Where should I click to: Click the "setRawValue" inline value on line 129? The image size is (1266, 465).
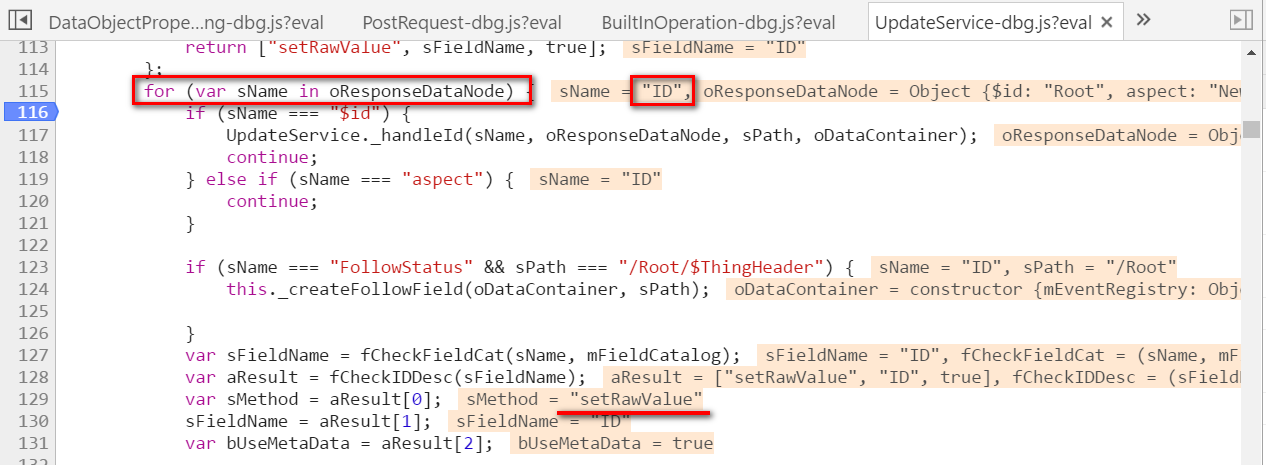(636, 399)
